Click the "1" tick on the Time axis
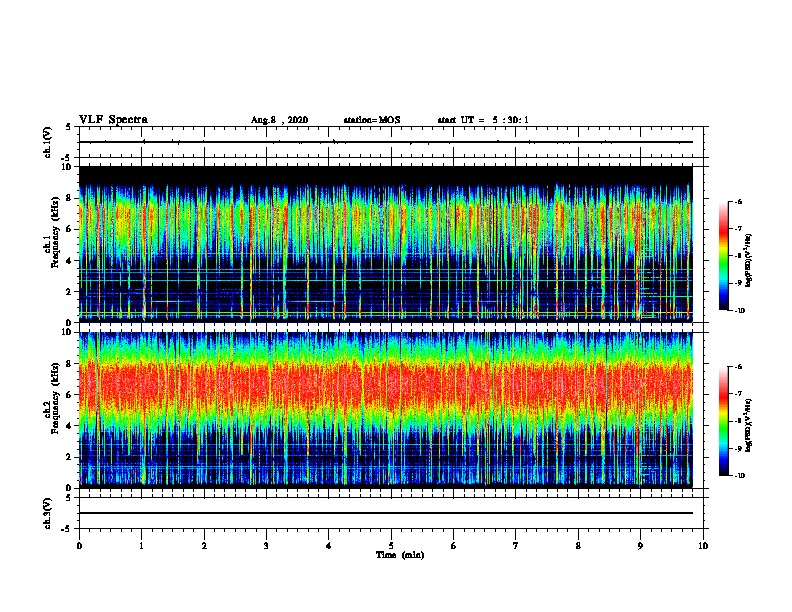 click(x=142, y=546)
